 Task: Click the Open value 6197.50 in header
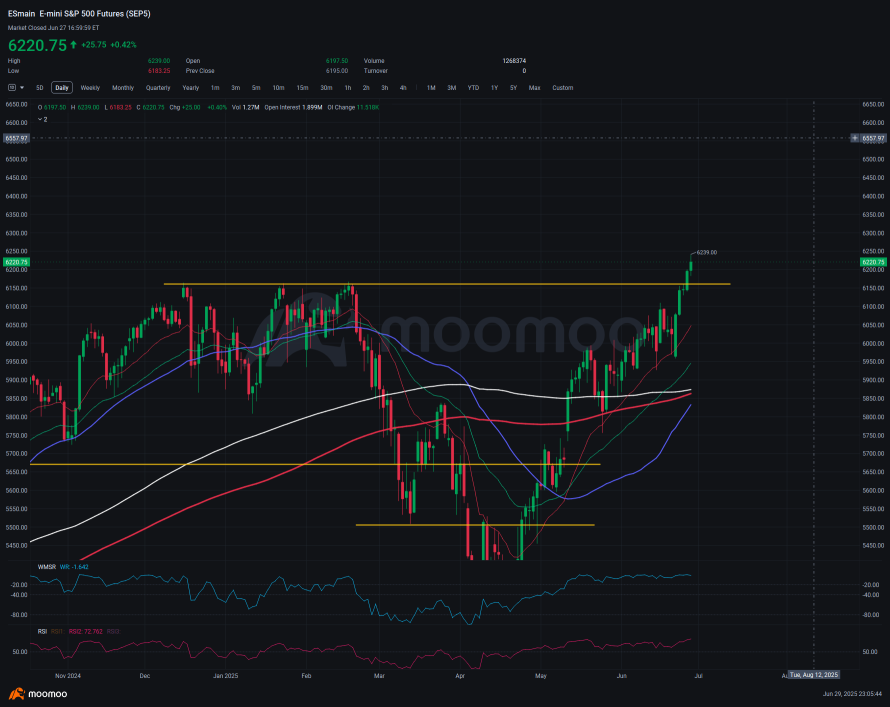(x=337, y=61)
